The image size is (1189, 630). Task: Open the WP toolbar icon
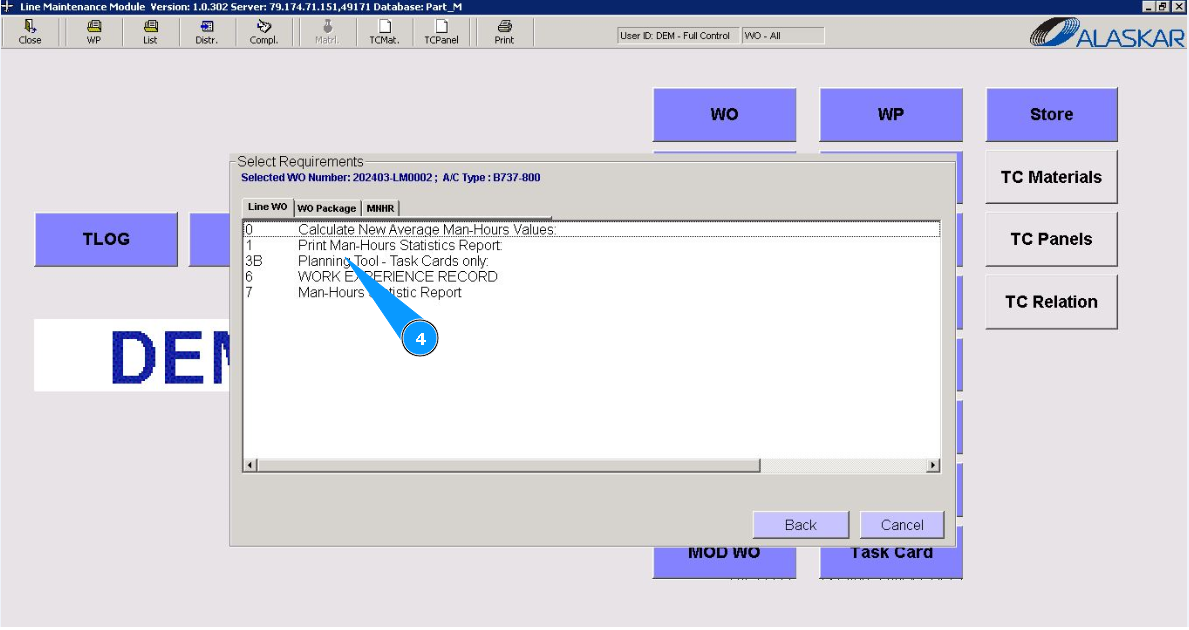click(x=93, y=33)
